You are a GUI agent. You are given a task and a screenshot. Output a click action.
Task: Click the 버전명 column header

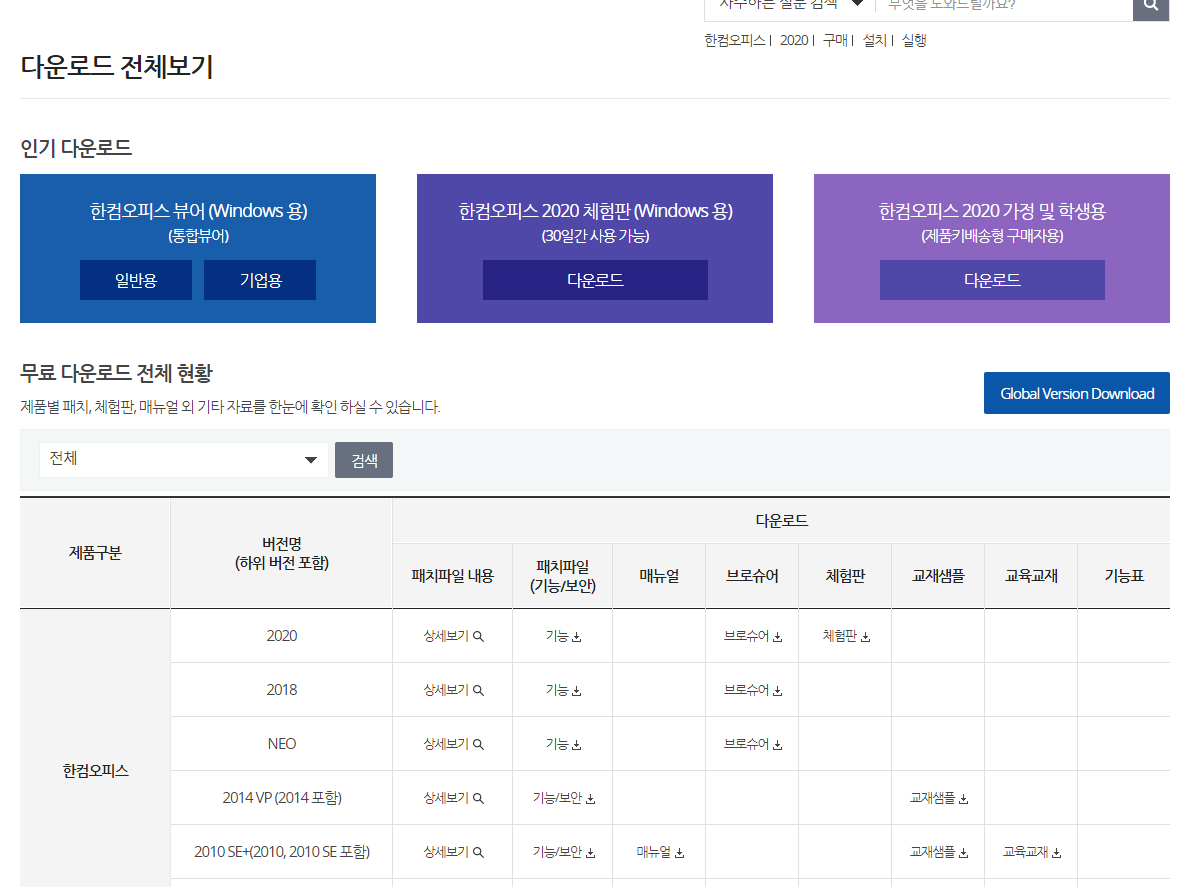[281, 554]
